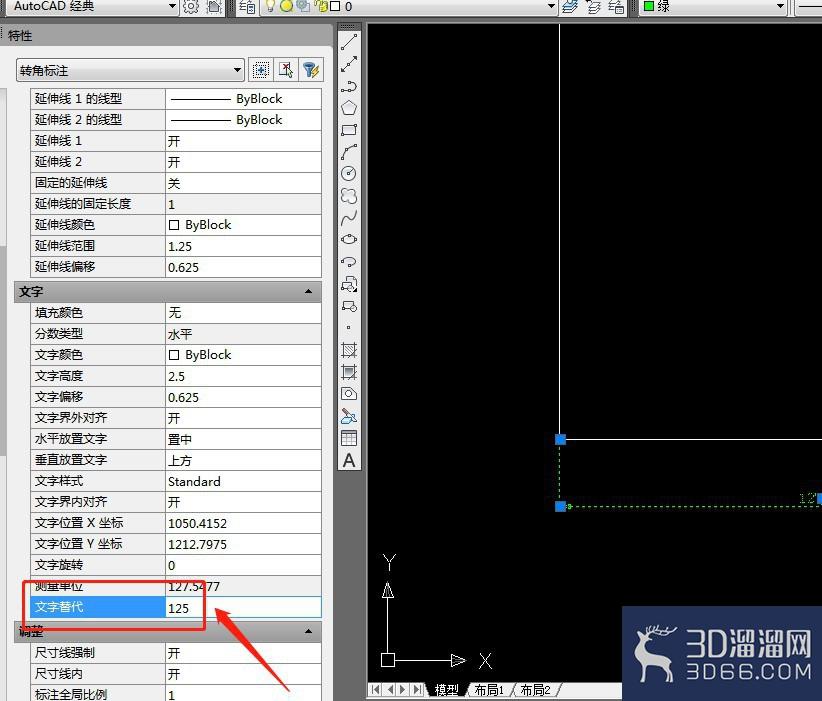Click the Layer Previous icon
Viewport: 822px width, 701px height.
[x=593, y=6]
